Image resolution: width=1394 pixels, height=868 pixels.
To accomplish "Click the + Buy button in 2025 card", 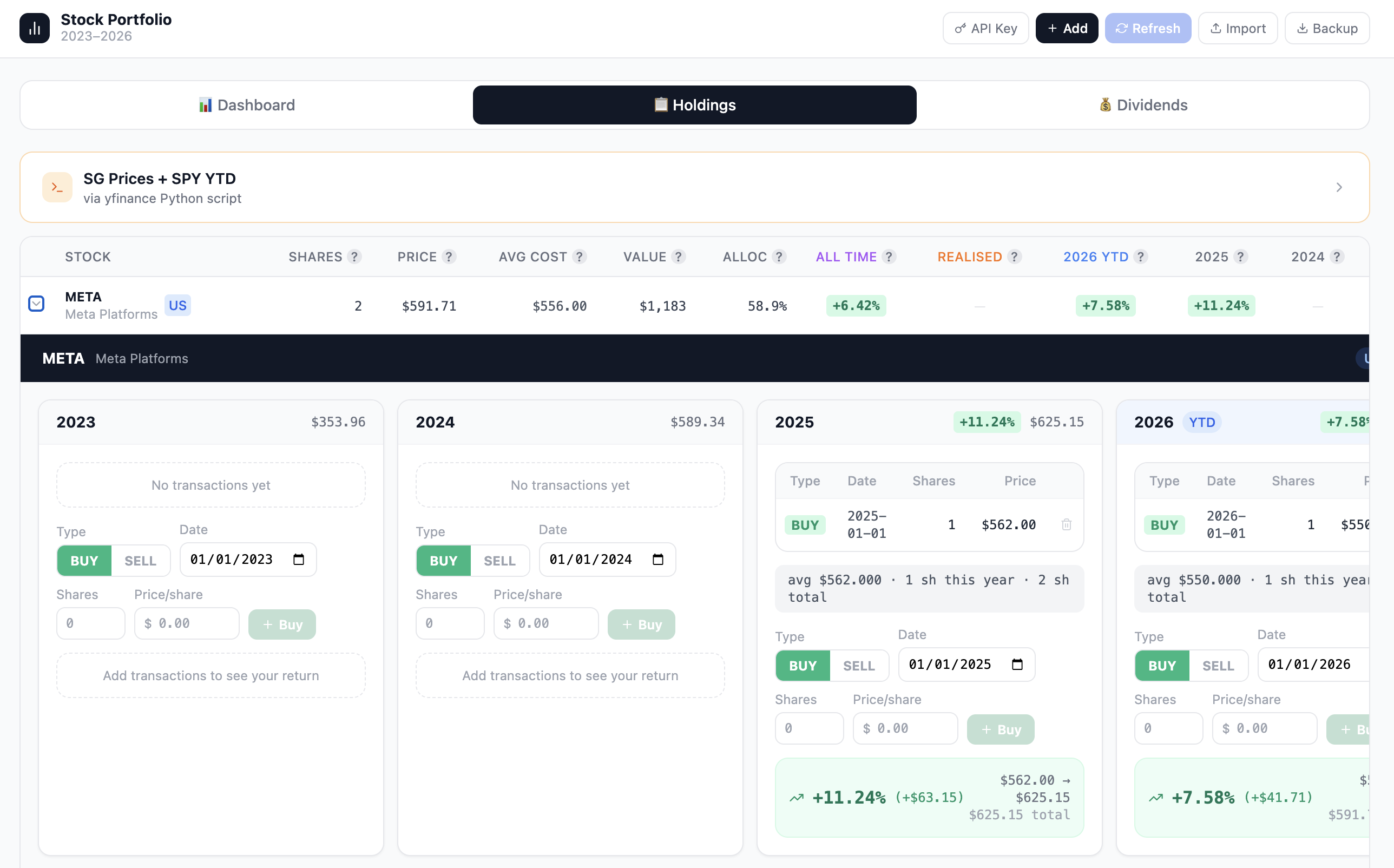I will pyautogui.click(x=1000, y=729).
